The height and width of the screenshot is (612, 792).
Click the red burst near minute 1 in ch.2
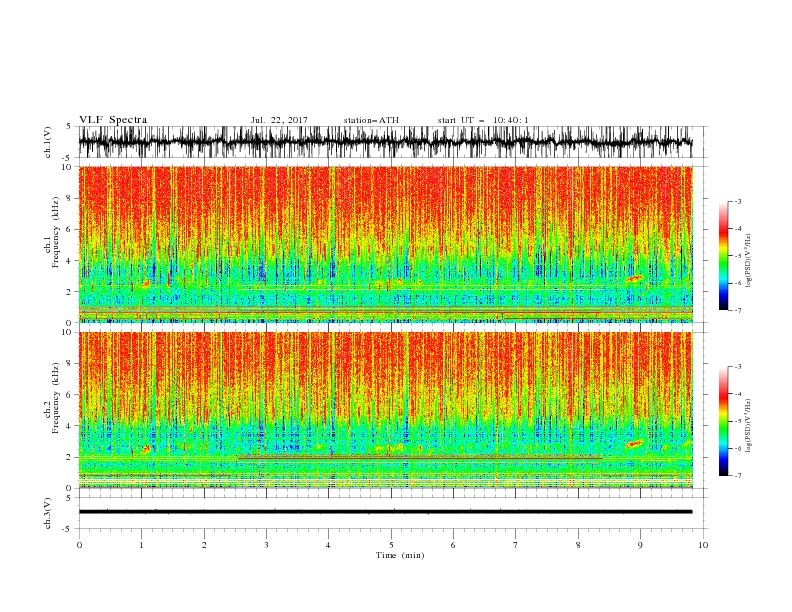pos(146,449)
